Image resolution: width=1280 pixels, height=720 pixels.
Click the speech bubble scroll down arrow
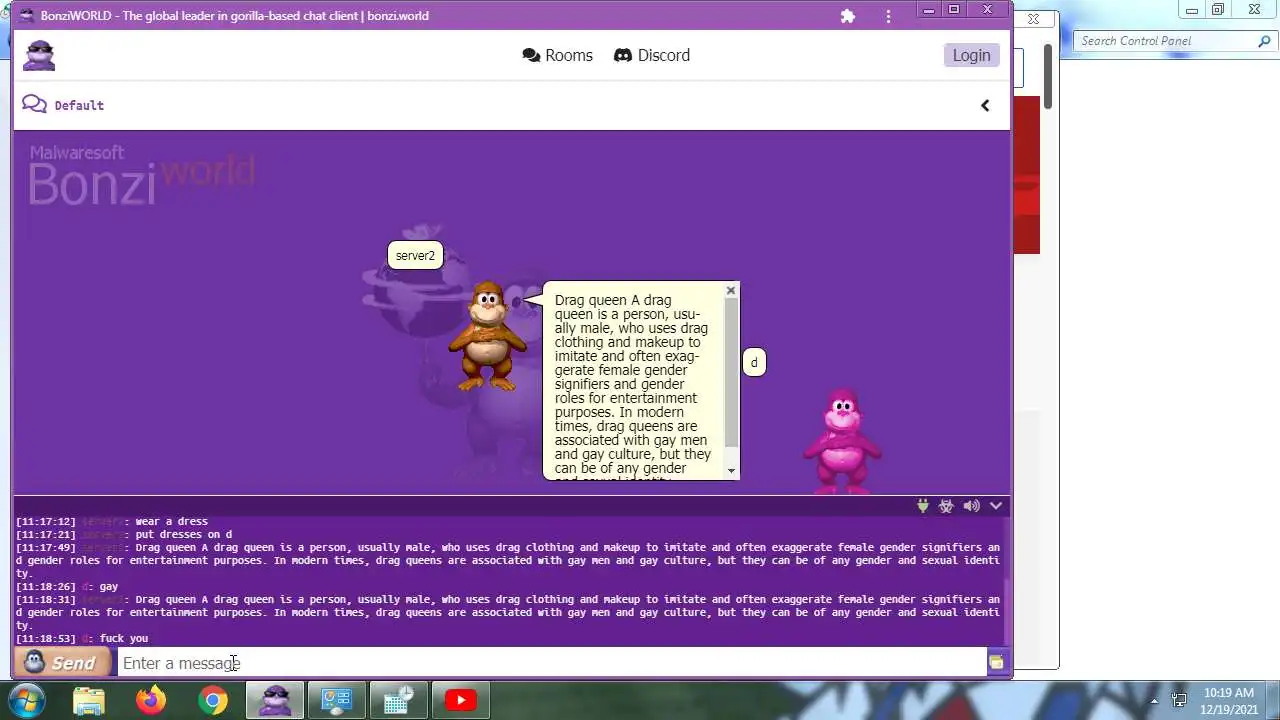[731, 471]
